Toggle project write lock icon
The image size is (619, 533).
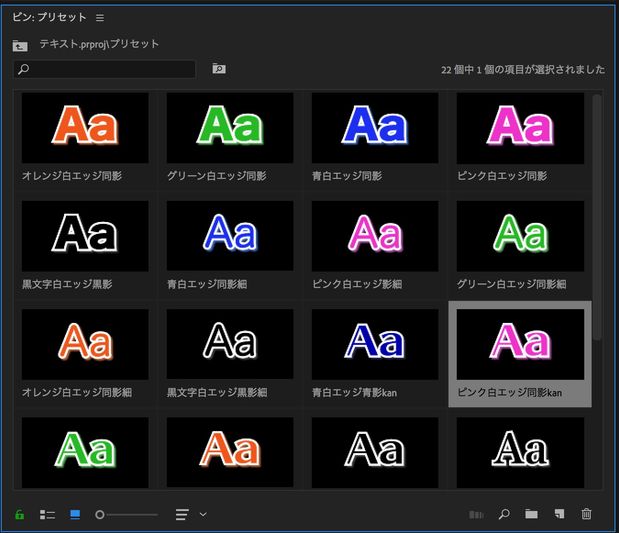tap(19, 514)
